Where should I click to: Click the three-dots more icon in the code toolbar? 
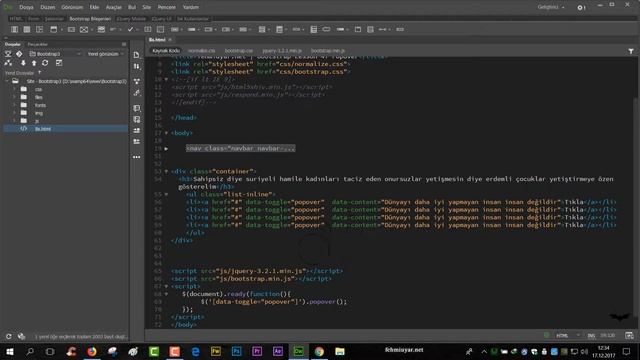coord(136,157)
